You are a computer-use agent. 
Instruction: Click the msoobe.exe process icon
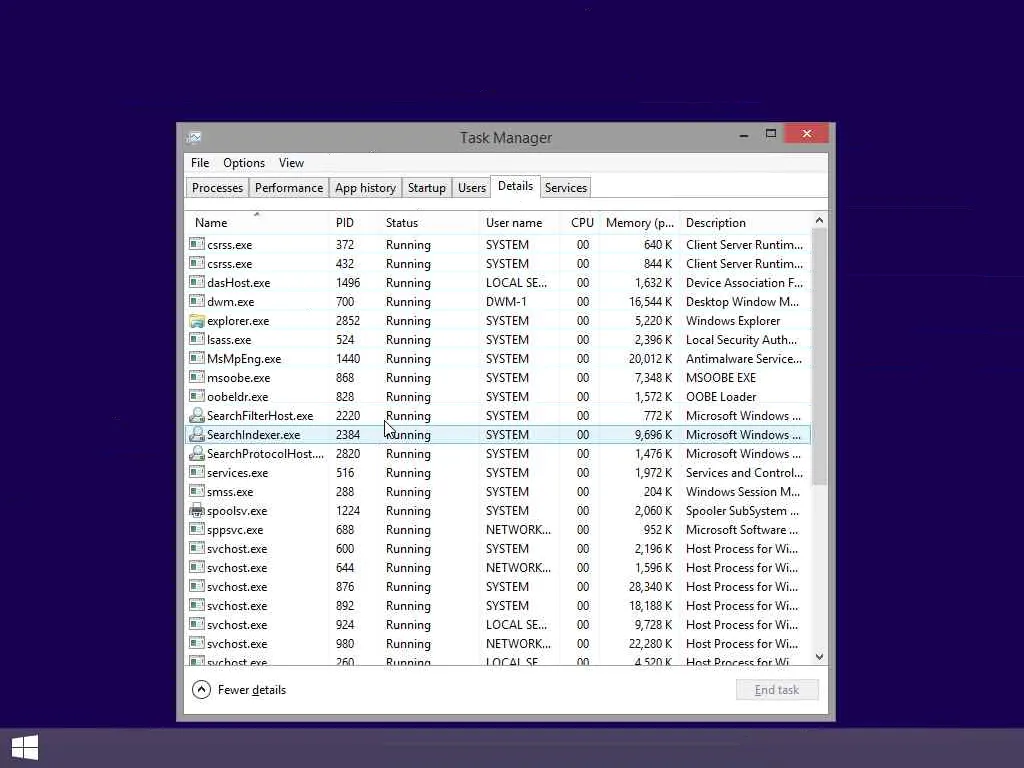(197, 377)
